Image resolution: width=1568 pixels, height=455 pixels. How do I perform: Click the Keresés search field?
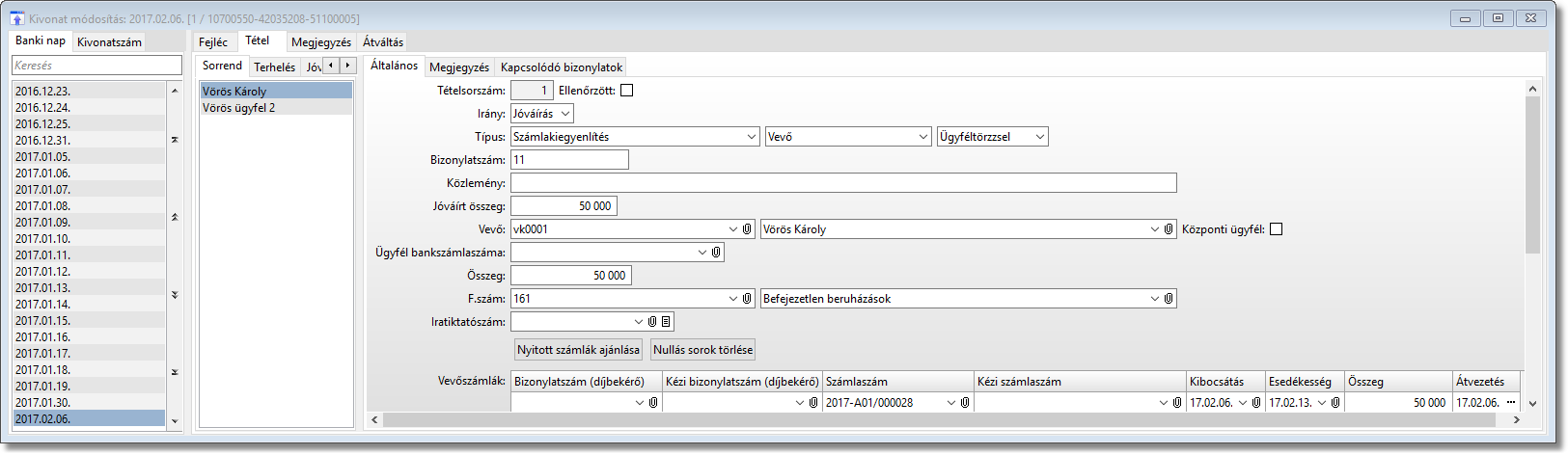96,66
